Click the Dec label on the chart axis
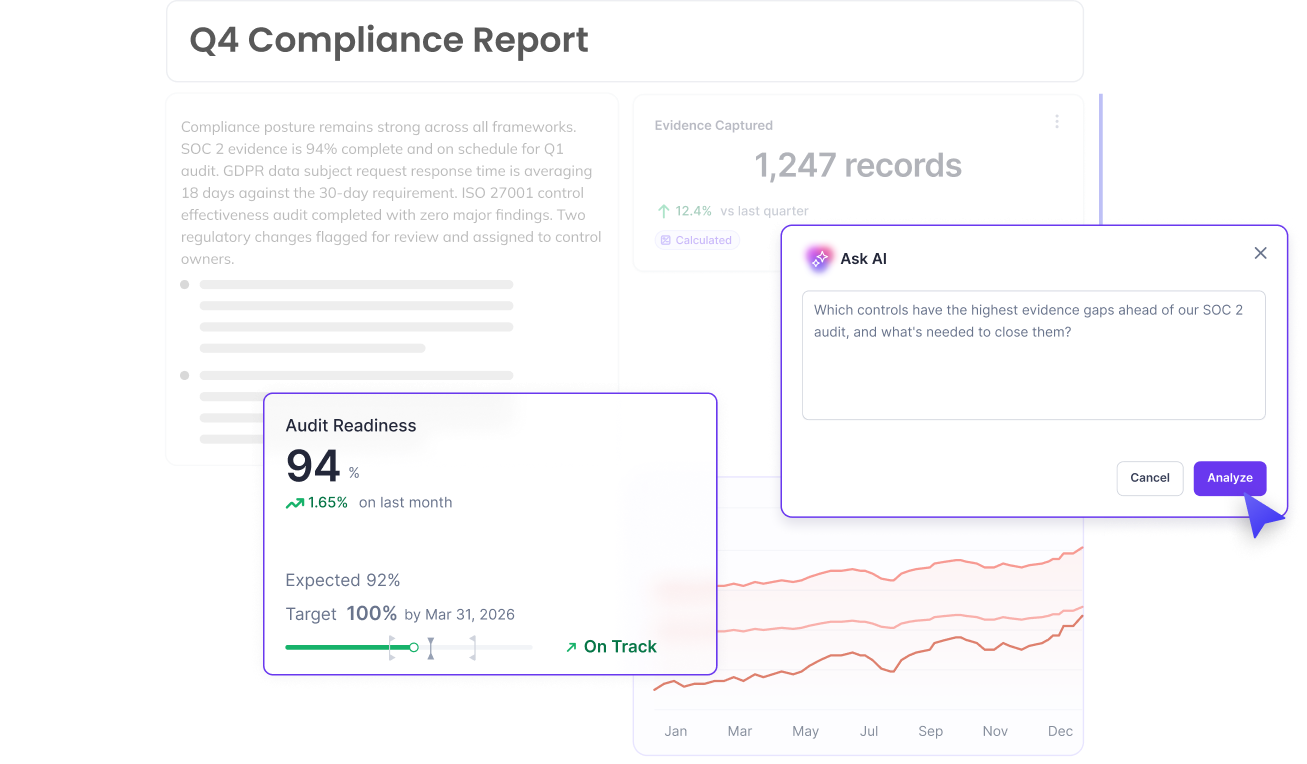The width and height of the screenshot is (1307, 764). point(1060,731)
